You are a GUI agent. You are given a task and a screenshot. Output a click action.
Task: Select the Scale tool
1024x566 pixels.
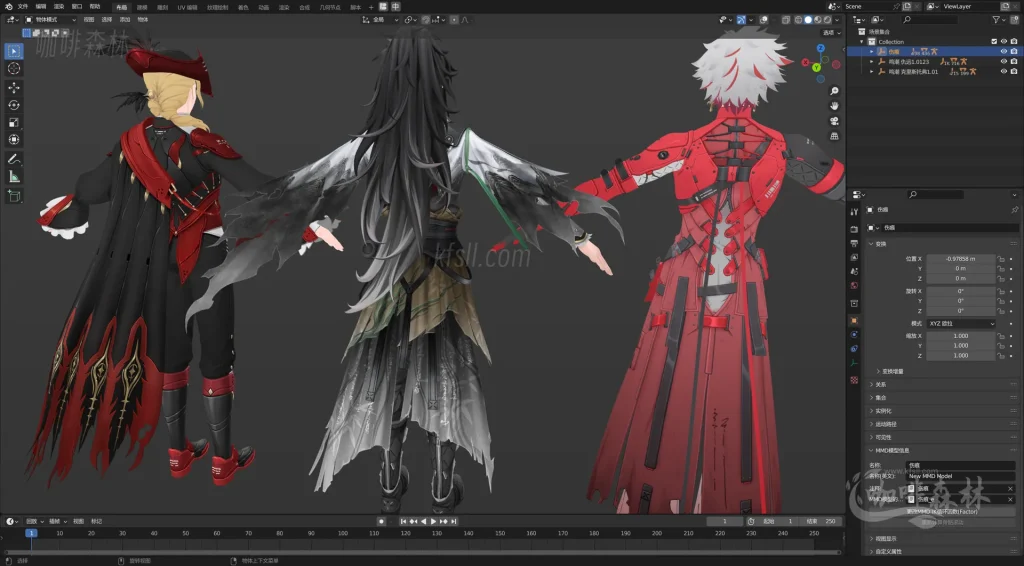pos(14,122)
